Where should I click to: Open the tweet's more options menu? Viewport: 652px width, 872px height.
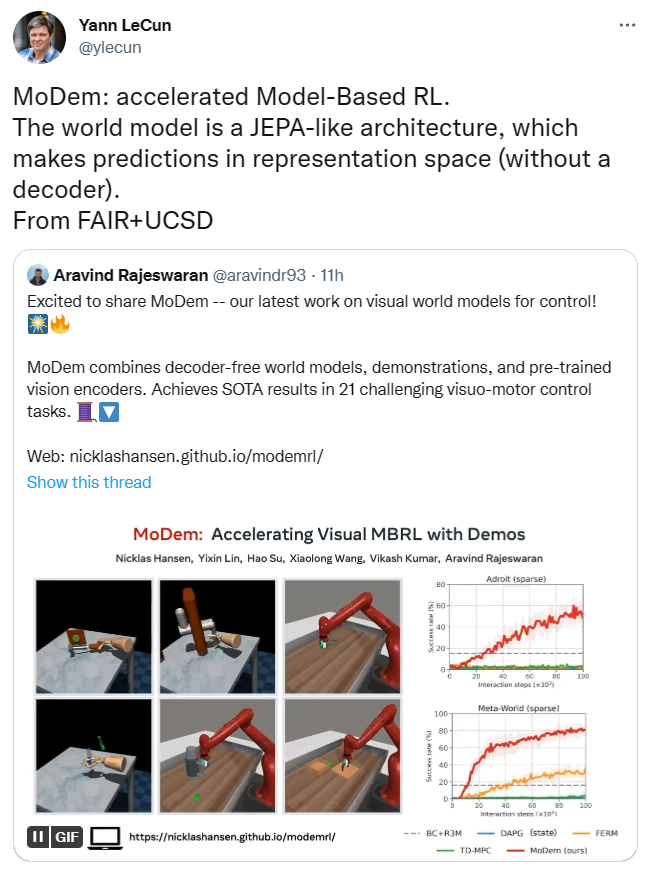pos(626,23)
